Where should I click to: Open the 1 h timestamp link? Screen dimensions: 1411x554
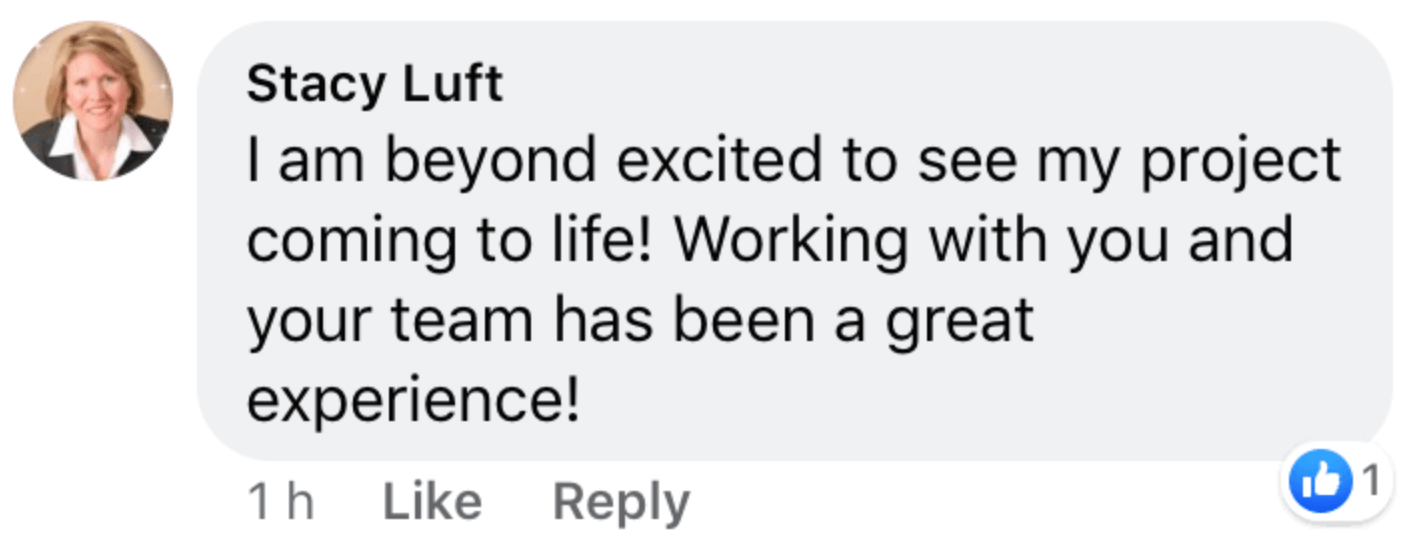tap(280, 502)
